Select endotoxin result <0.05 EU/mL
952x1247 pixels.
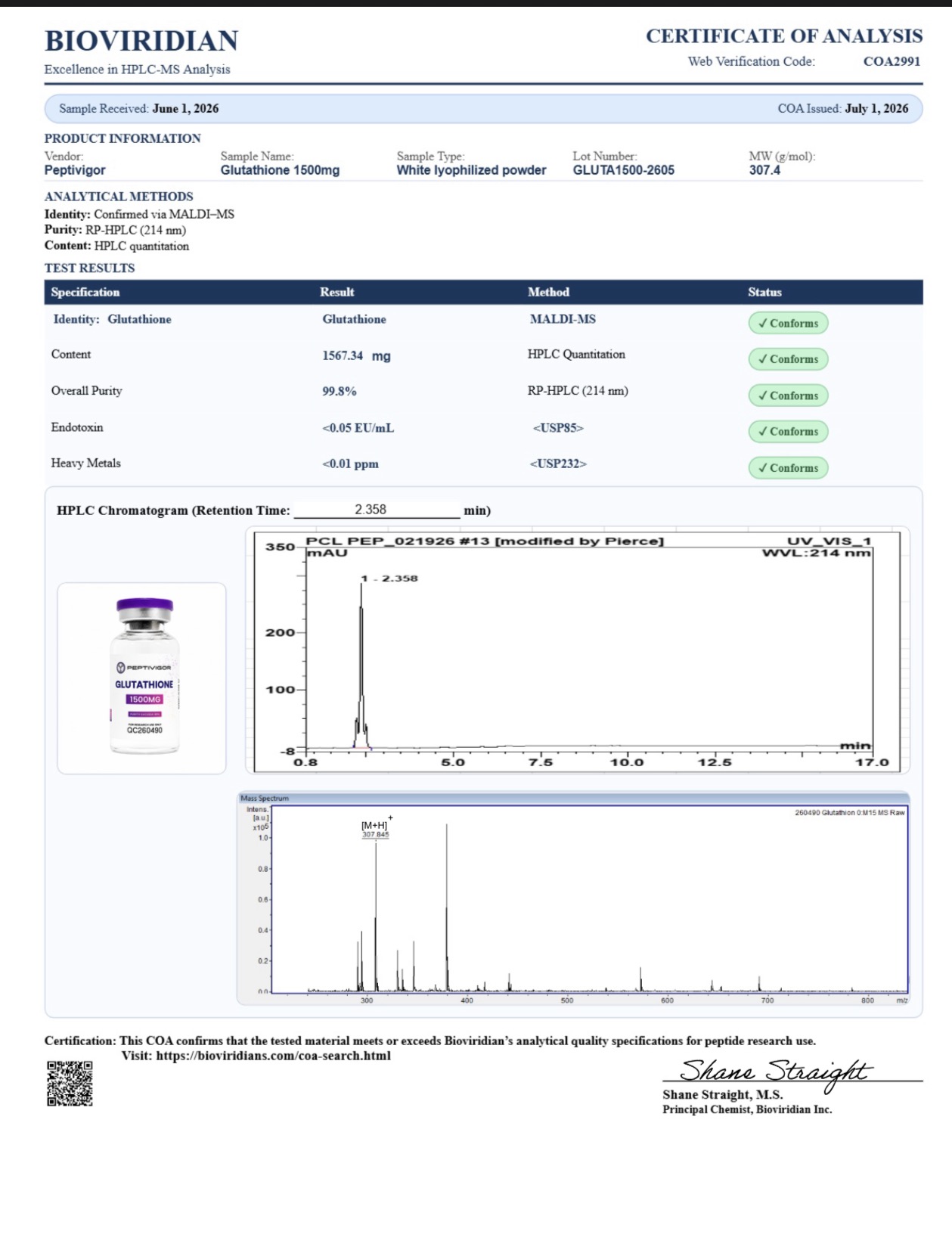[x=358, y=428]
